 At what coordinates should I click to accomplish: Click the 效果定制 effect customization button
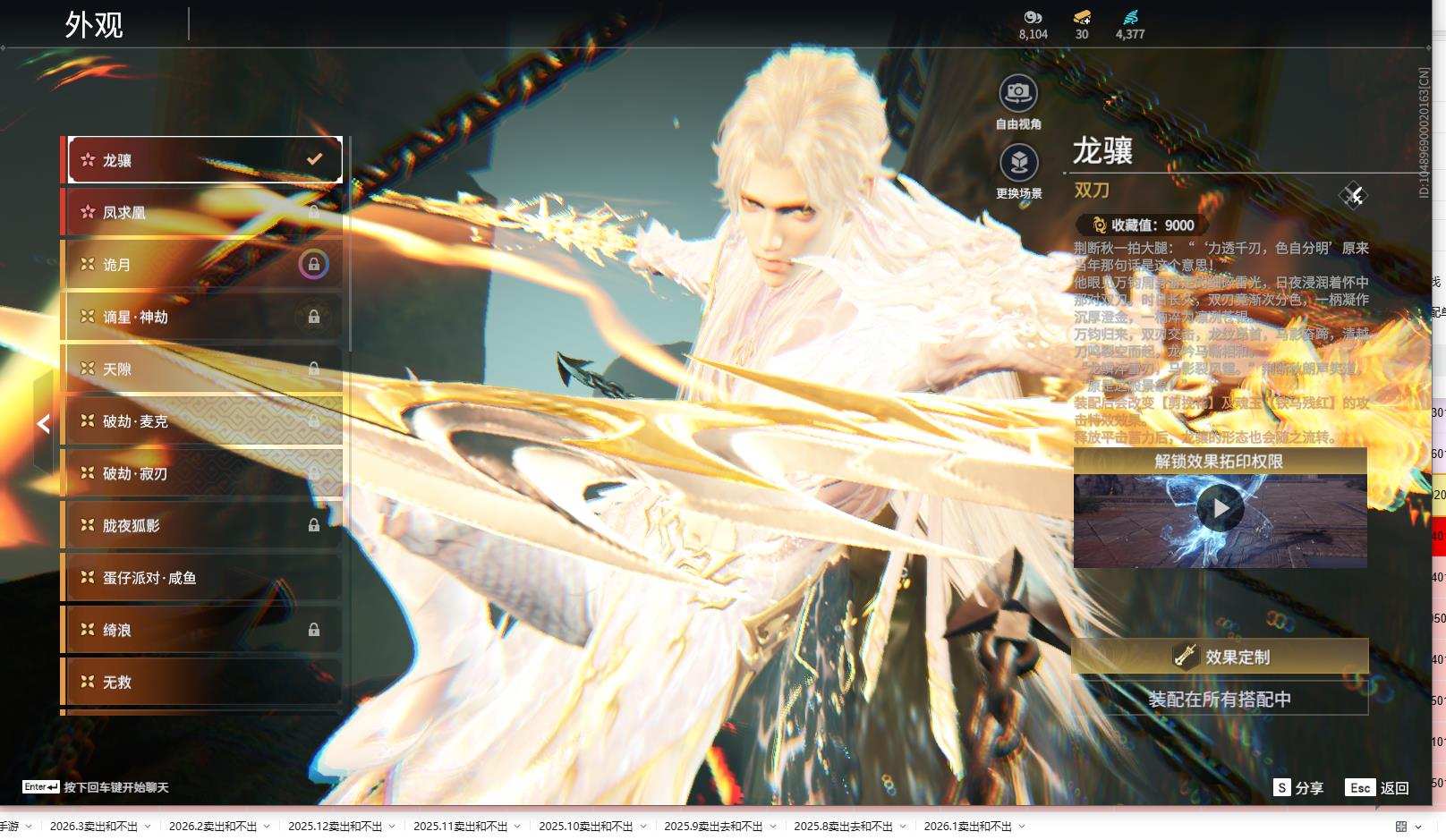(x=1220, y=657)
